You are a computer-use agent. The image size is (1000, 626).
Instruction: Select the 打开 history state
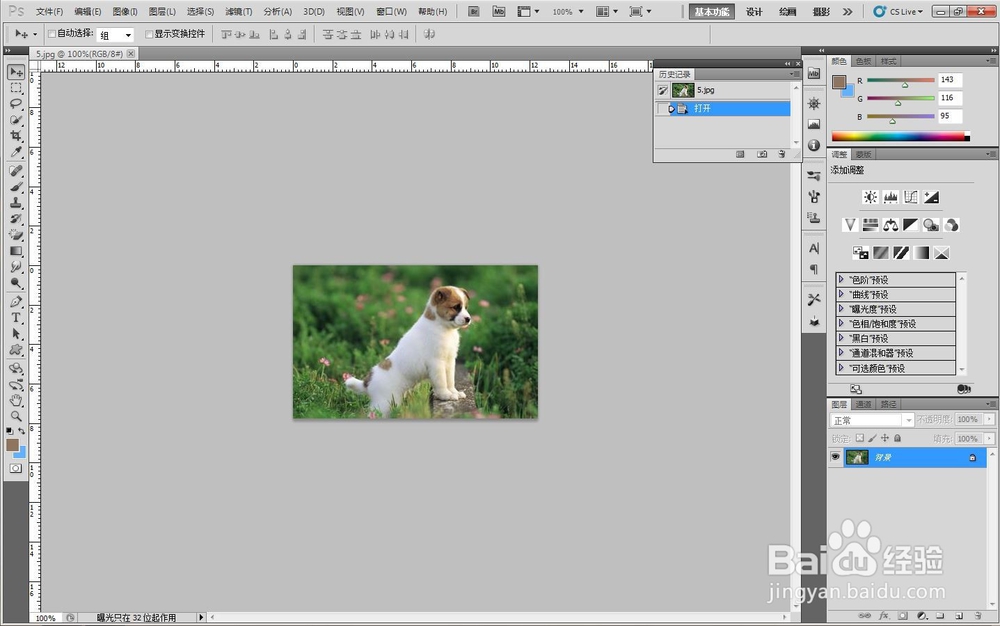(x=723, y=108)
